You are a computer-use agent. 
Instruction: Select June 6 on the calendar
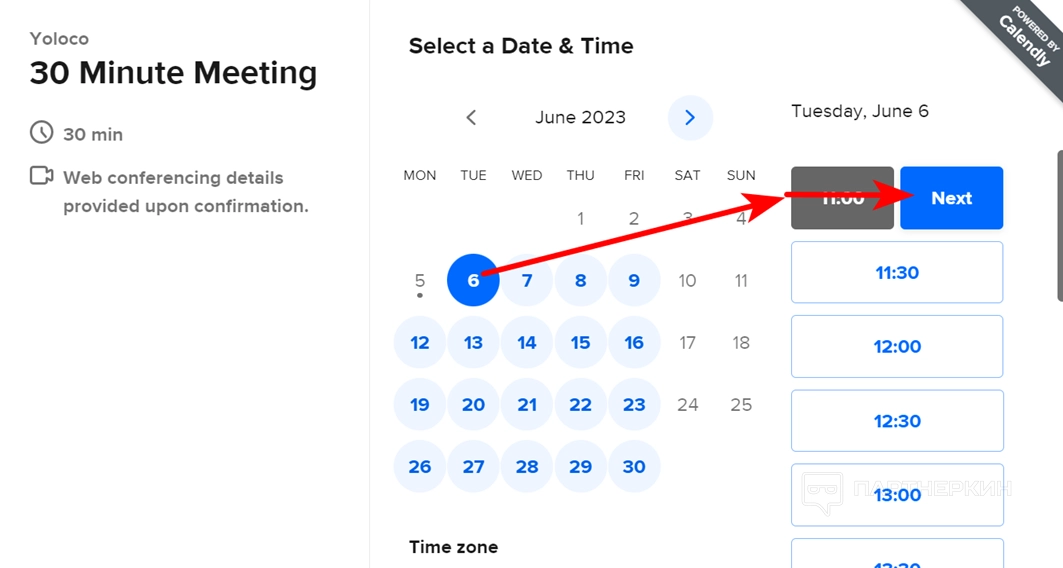(473, 281)
